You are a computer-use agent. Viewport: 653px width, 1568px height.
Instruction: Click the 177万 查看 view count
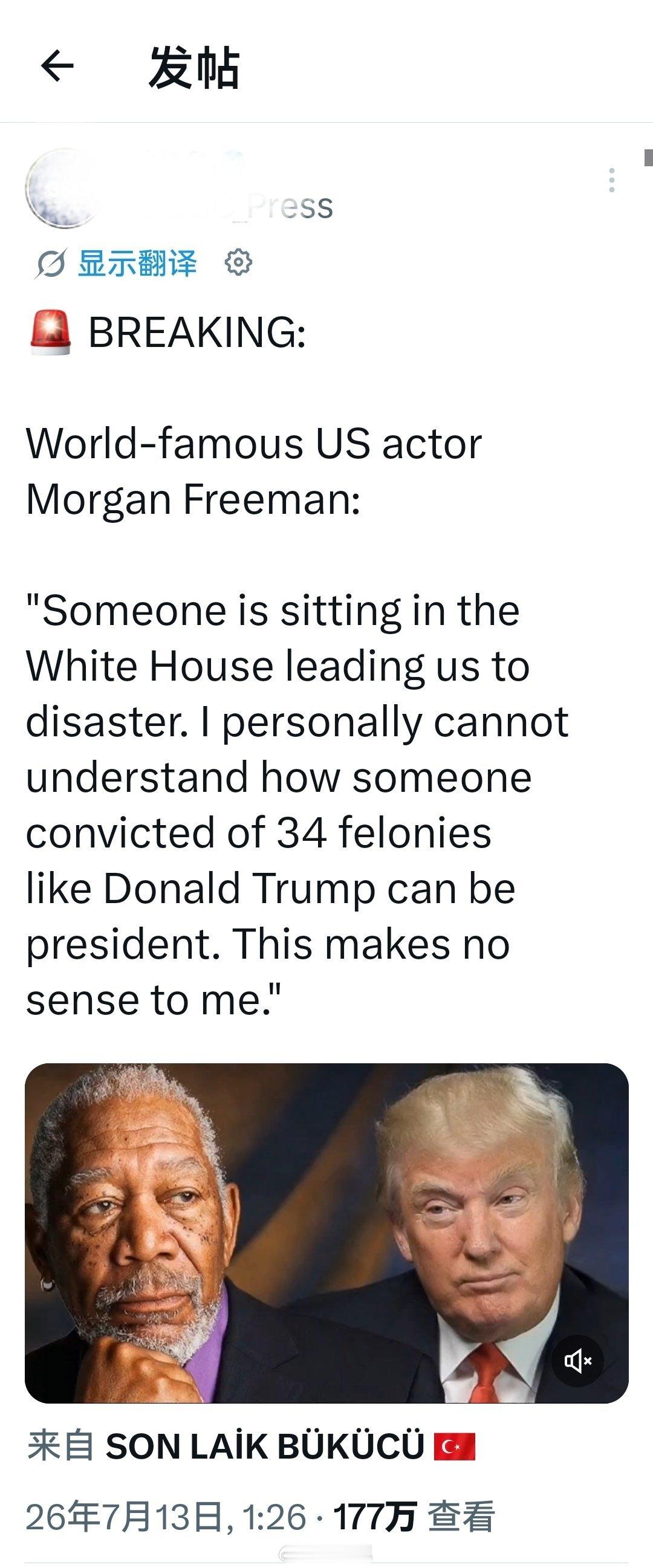(414, 1516)
